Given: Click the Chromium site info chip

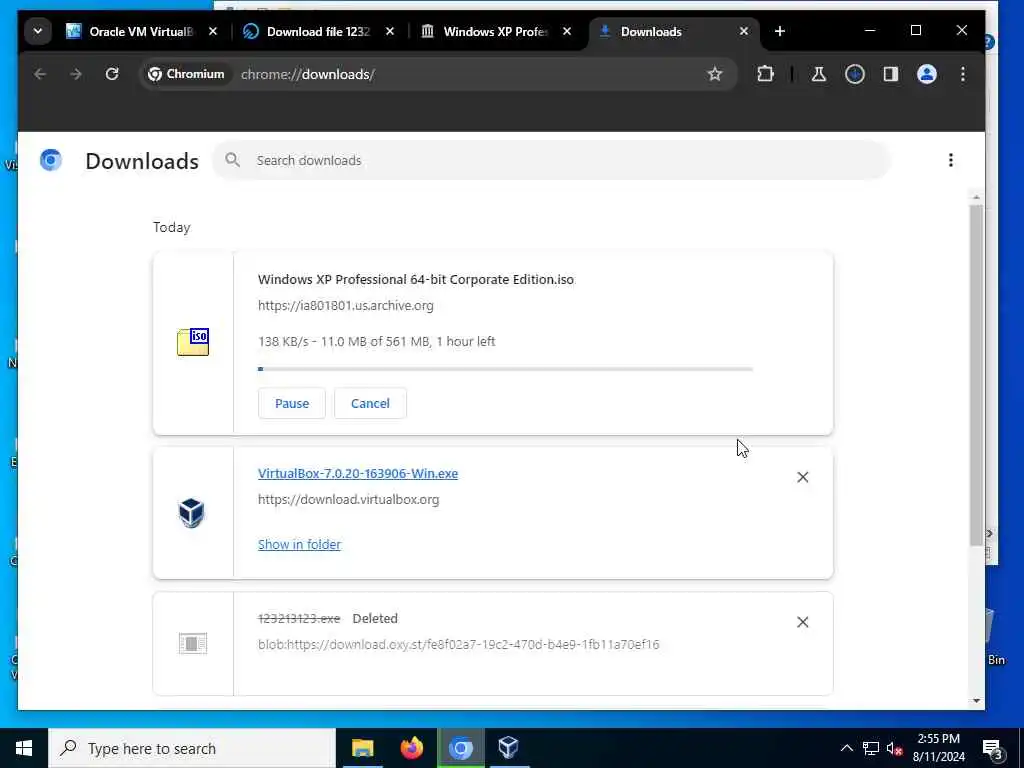Looking at the screenshot, I should pyautogui.click(x=187, y=74).
